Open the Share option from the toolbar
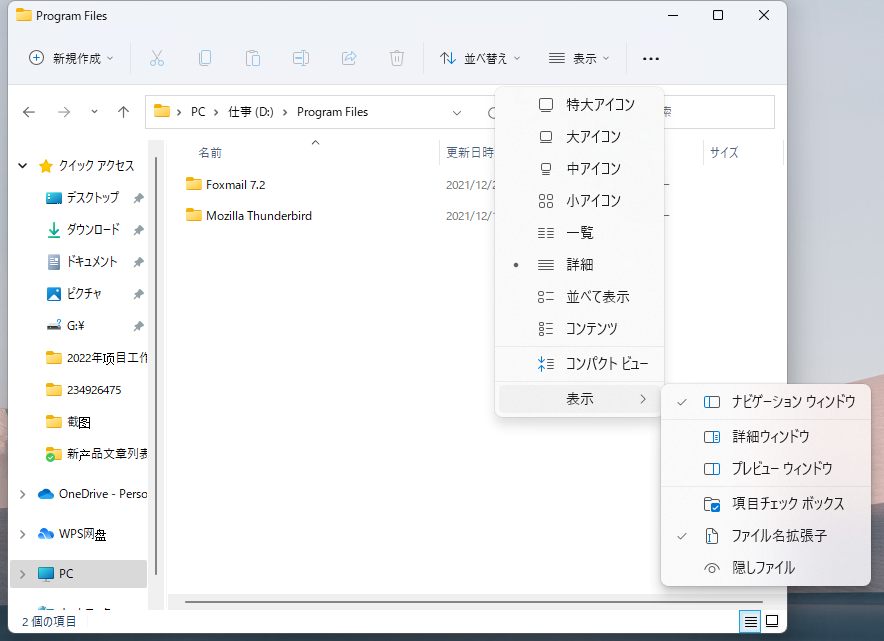Image resolution: width=884 pixels, height=641 pixels. pyautogui.click(x=348, y=58)
